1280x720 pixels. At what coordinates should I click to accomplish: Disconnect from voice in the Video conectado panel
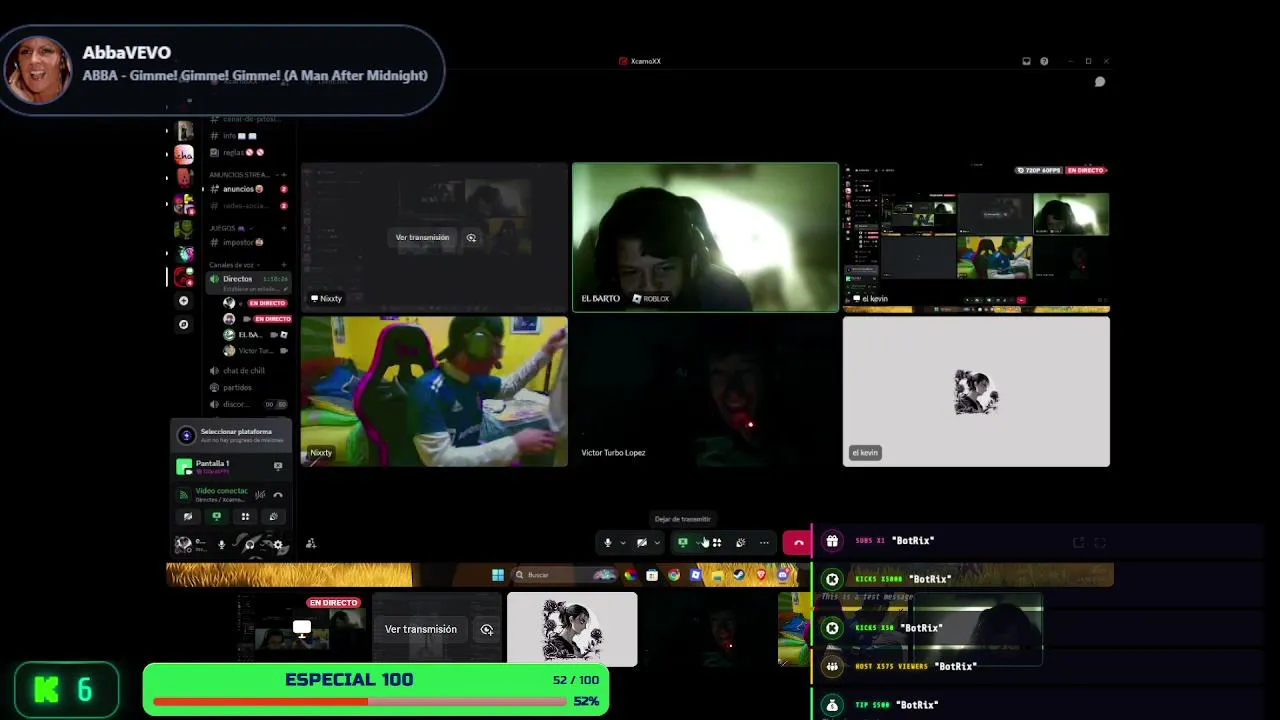tap(278, 495)
